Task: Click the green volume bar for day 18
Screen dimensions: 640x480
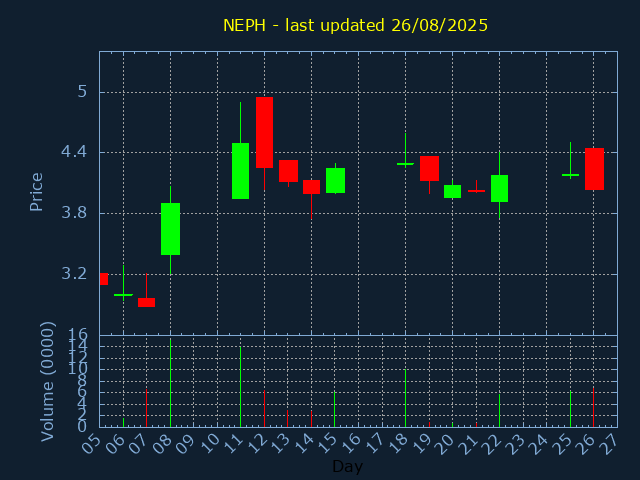Action: coord(405,398)
